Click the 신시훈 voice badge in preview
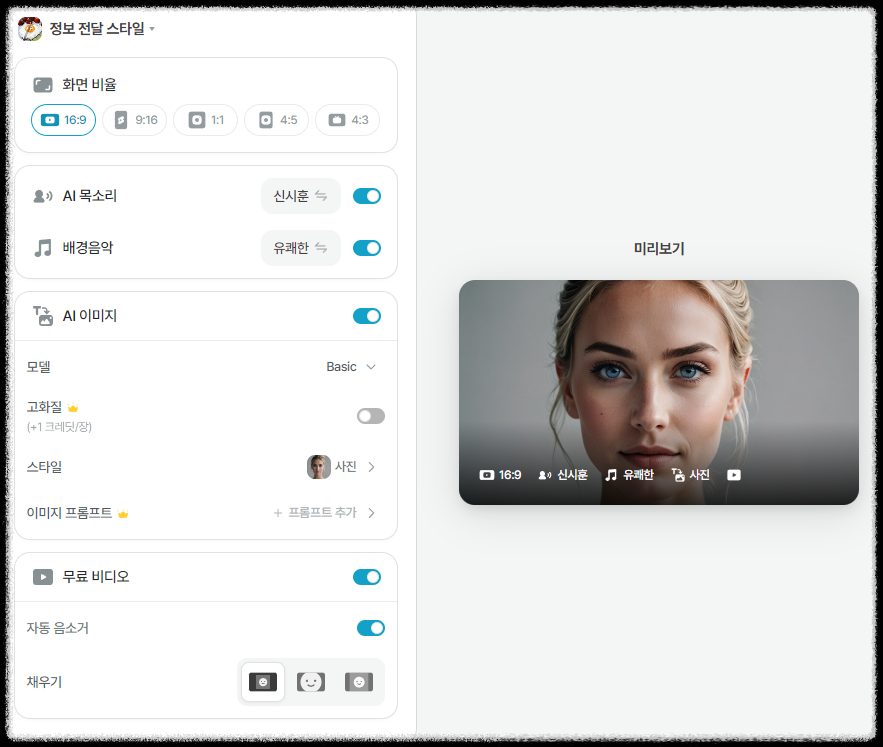This screenshot has height=747, width=883. 563,475
